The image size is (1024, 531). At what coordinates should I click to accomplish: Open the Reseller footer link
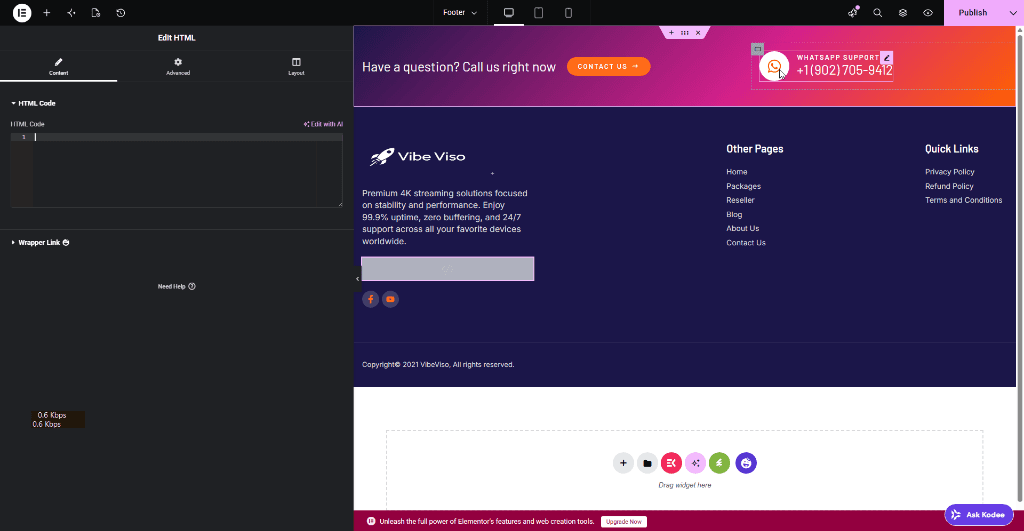740,201
